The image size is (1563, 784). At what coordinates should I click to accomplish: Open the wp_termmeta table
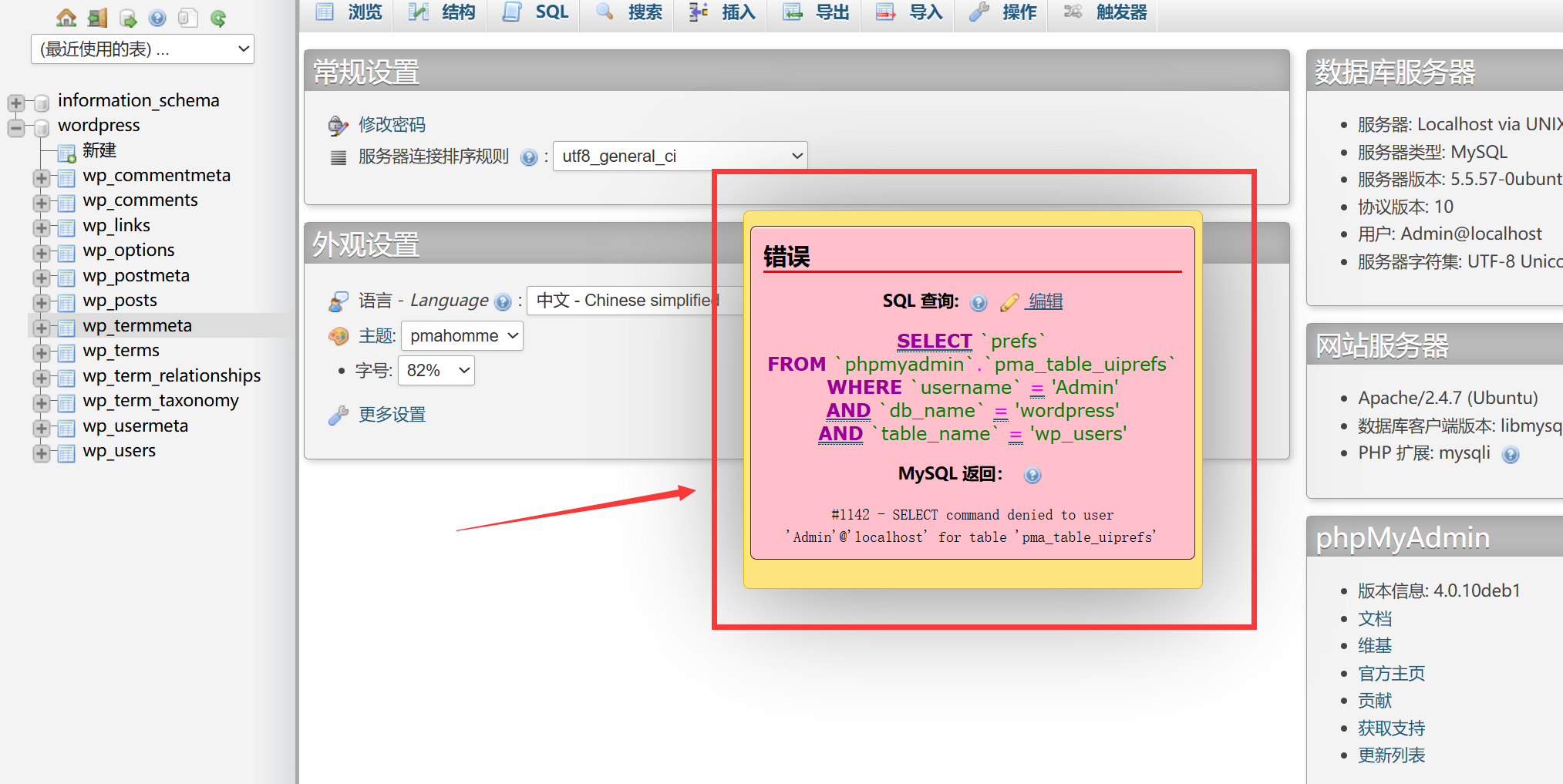pos(137,326)
